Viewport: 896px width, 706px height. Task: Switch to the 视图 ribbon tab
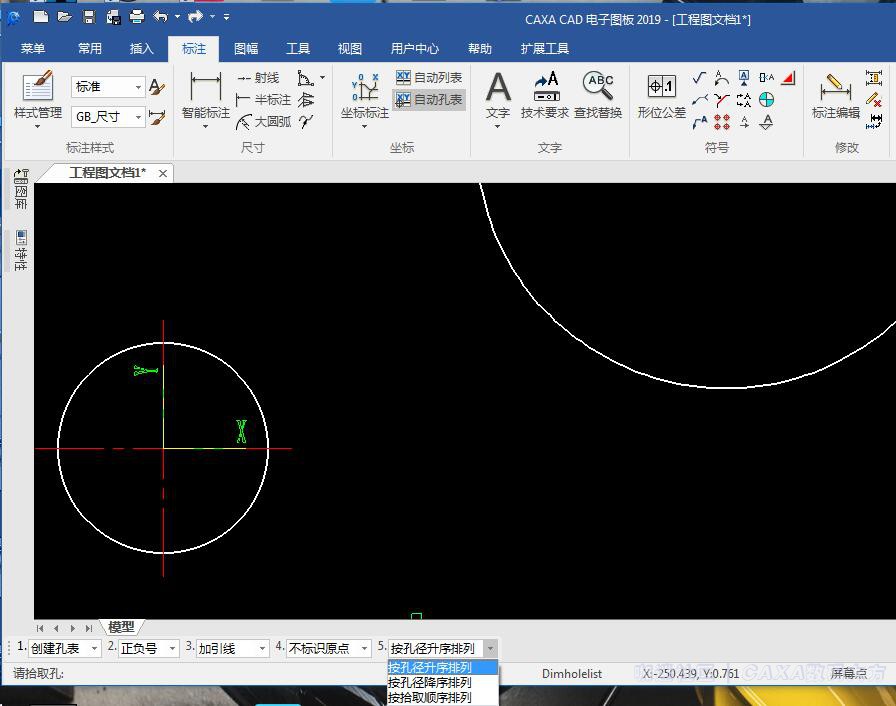[x=350, y=48]
